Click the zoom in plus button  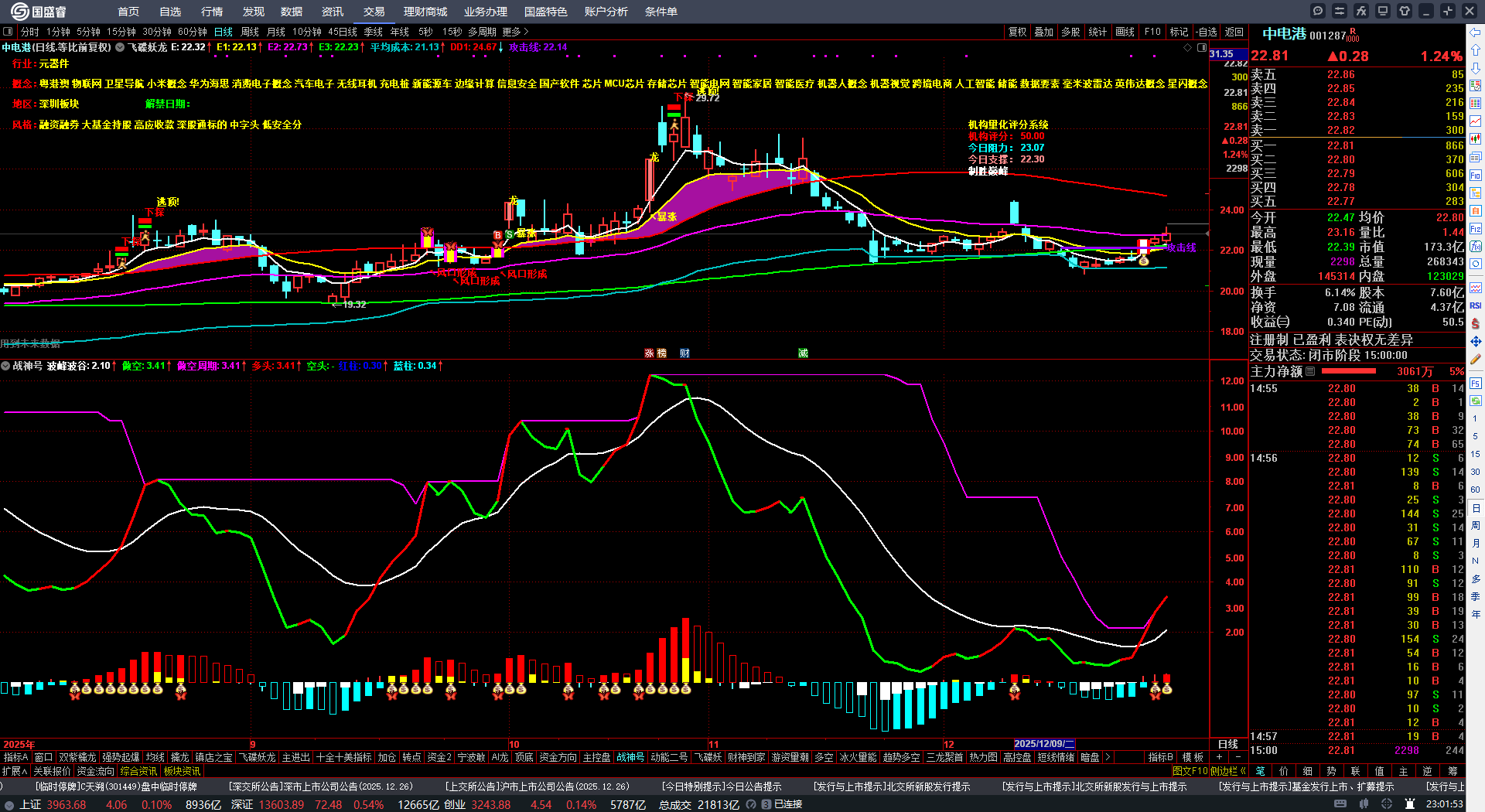coord(1220,757)
